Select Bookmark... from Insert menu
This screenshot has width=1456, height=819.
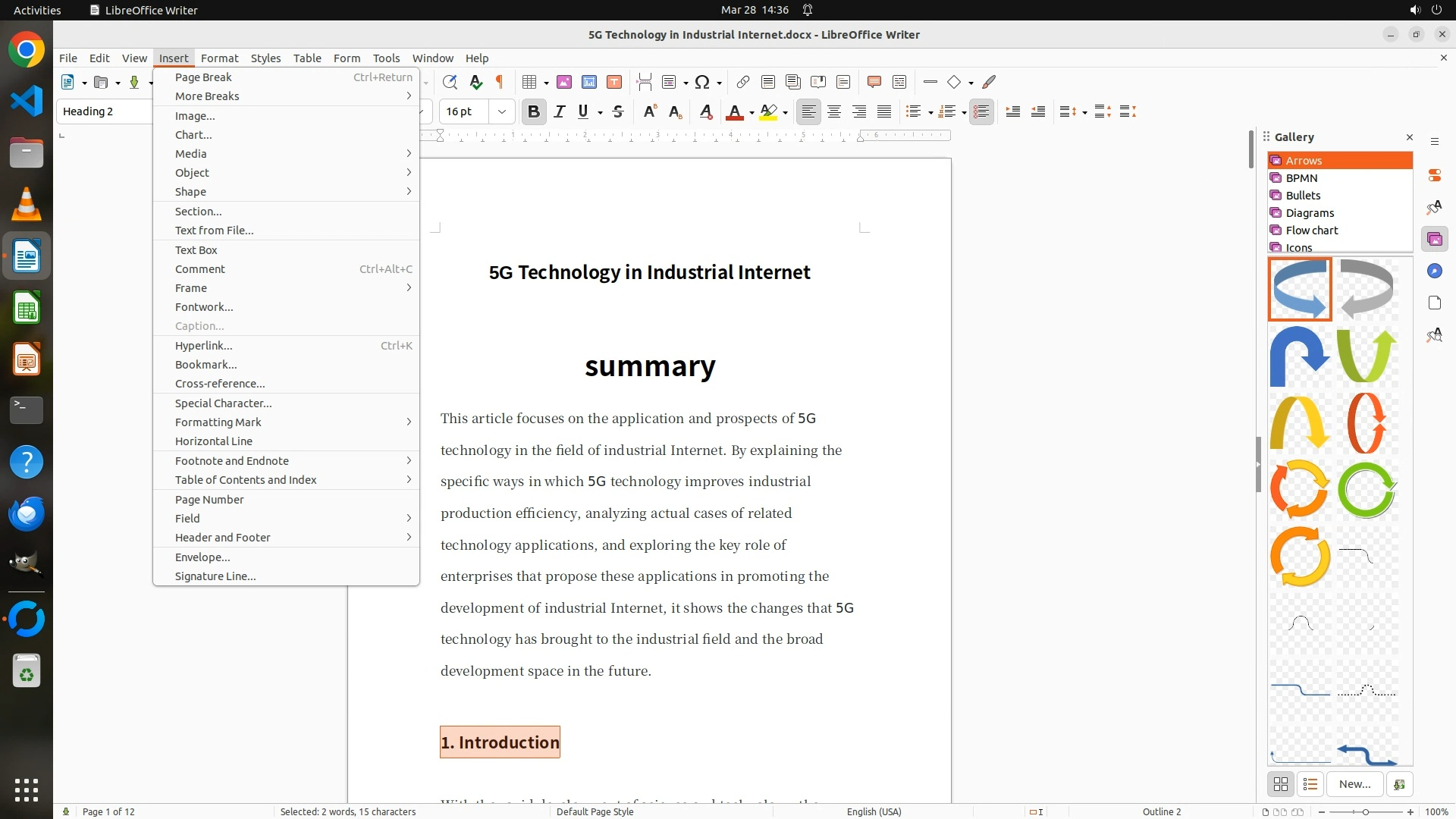[x=206, y=365]
